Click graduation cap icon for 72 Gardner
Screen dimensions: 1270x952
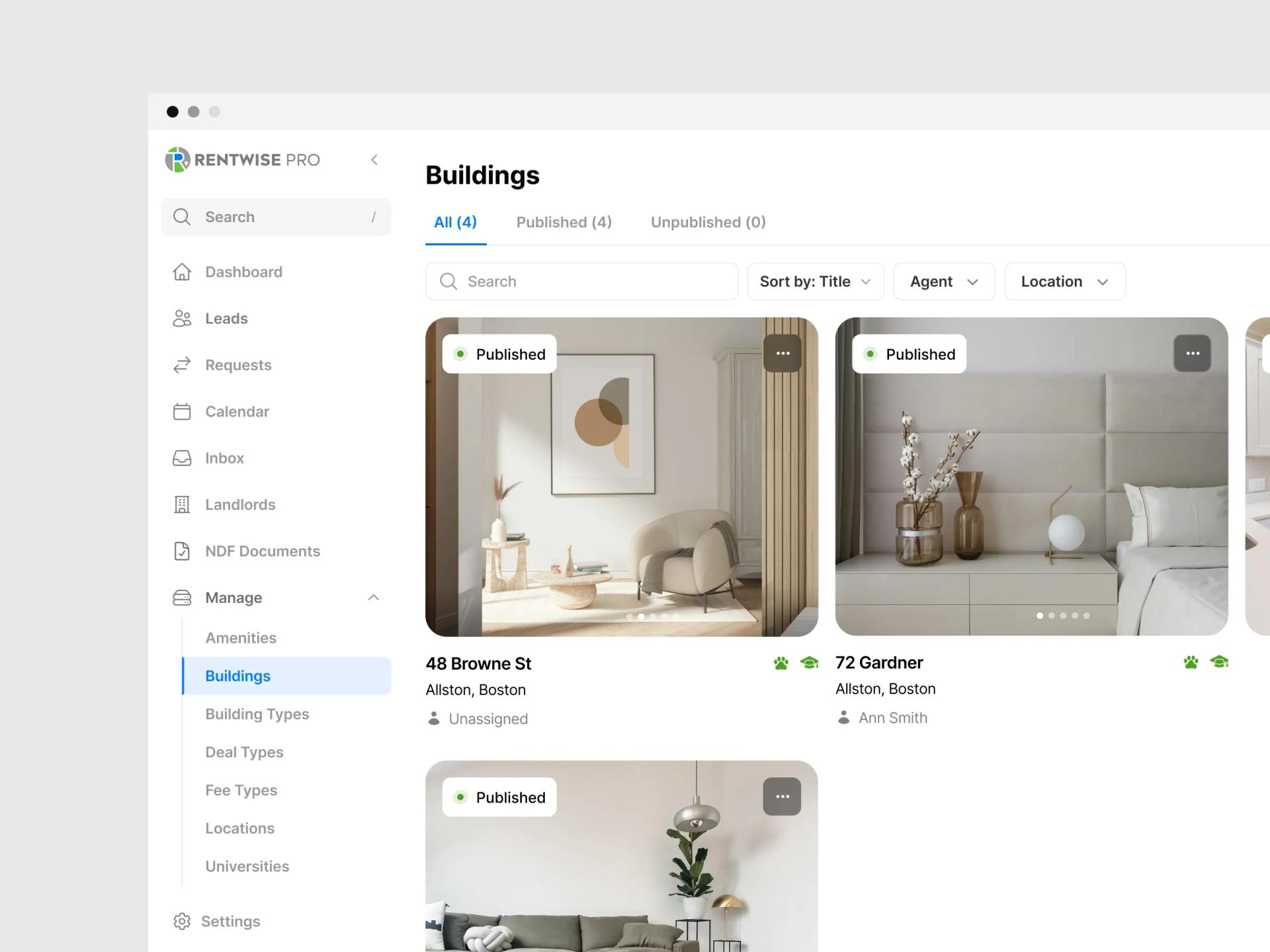[x=1219, y=661]
